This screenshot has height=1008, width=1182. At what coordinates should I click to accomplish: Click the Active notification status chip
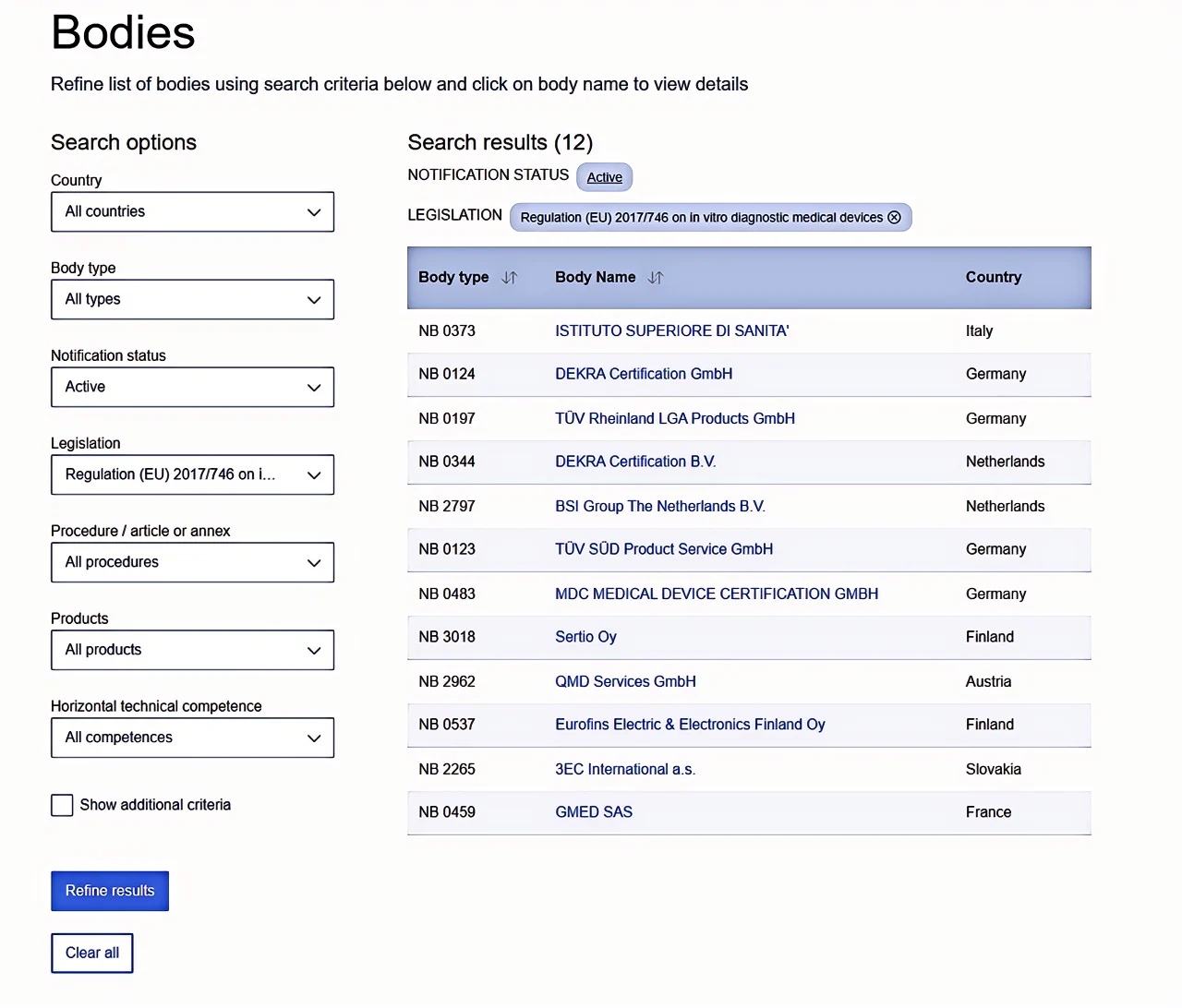tap(605, 177)
